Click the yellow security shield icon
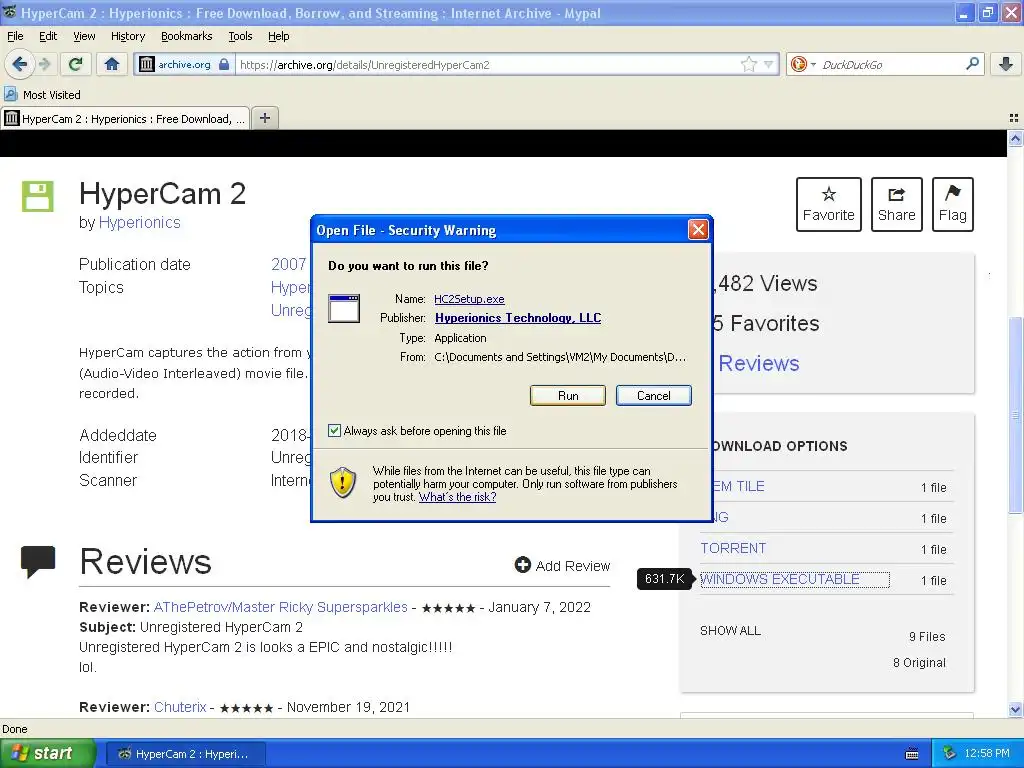Screen dimensions: 1024x768 343,483
